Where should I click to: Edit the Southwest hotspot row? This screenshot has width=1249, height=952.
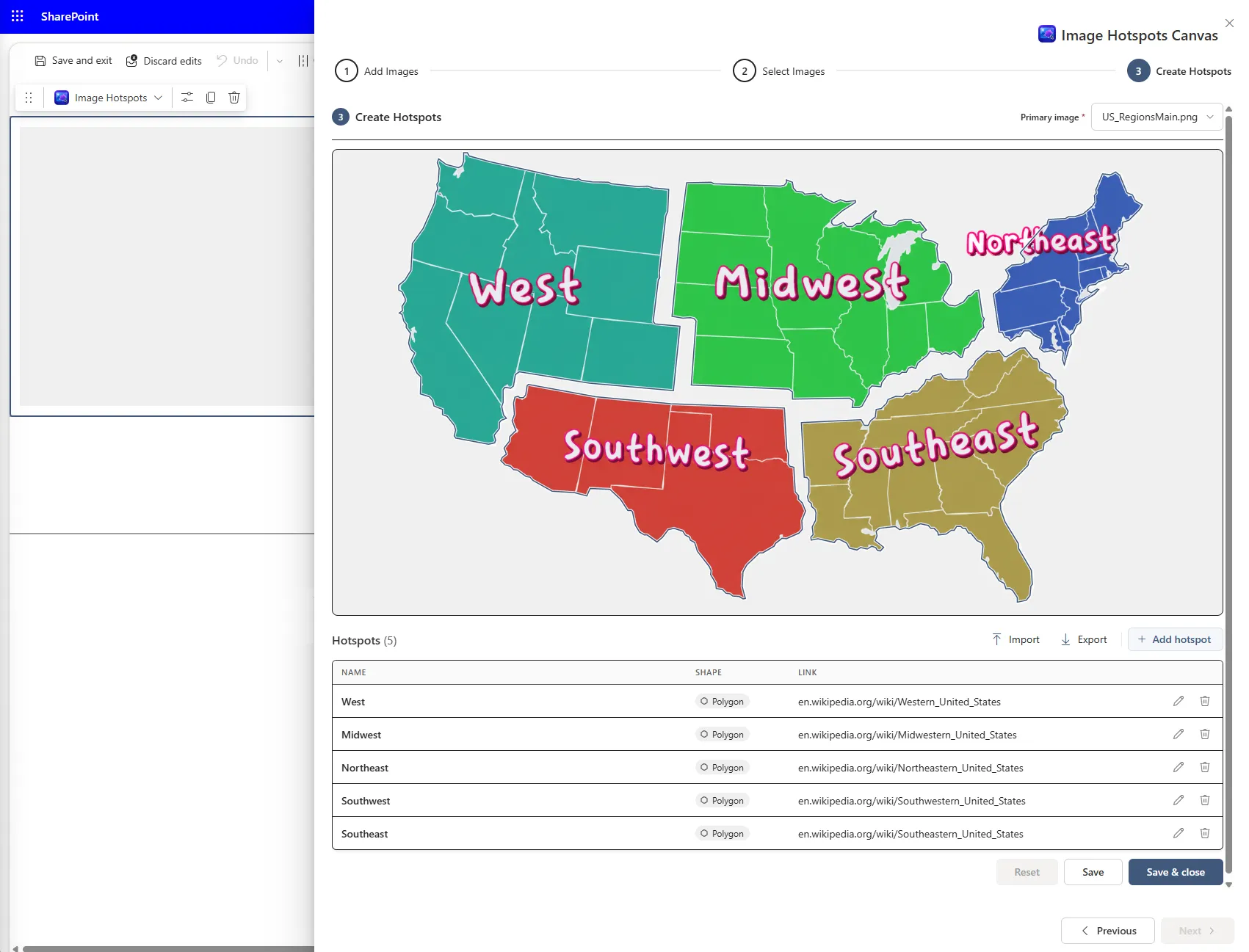click(x=1179, y=800)
